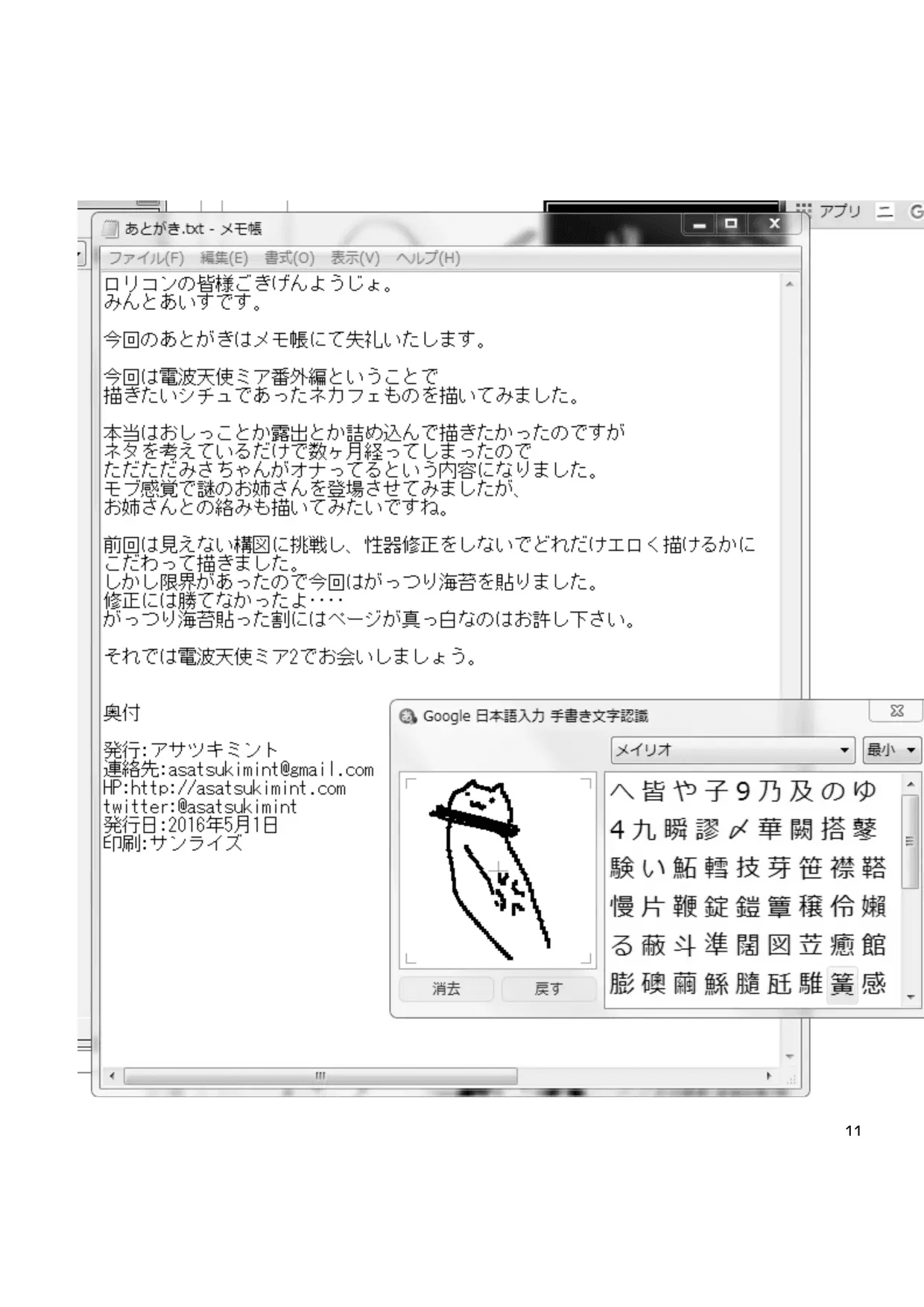Click inside the handwriting drawing canvas

(x=498, y=869)
